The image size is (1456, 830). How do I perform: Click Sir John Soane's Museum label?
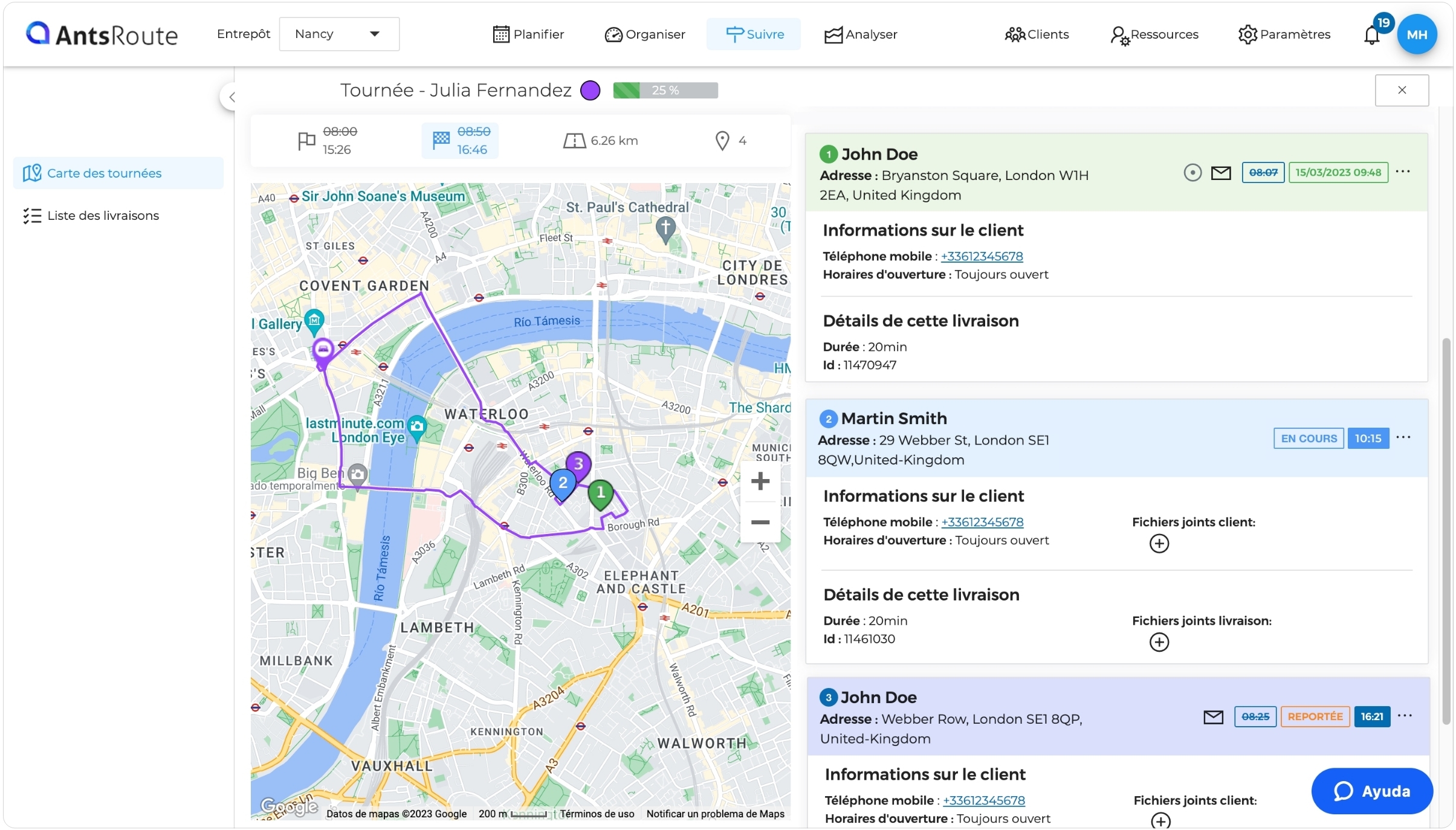[x=383, y=196]
